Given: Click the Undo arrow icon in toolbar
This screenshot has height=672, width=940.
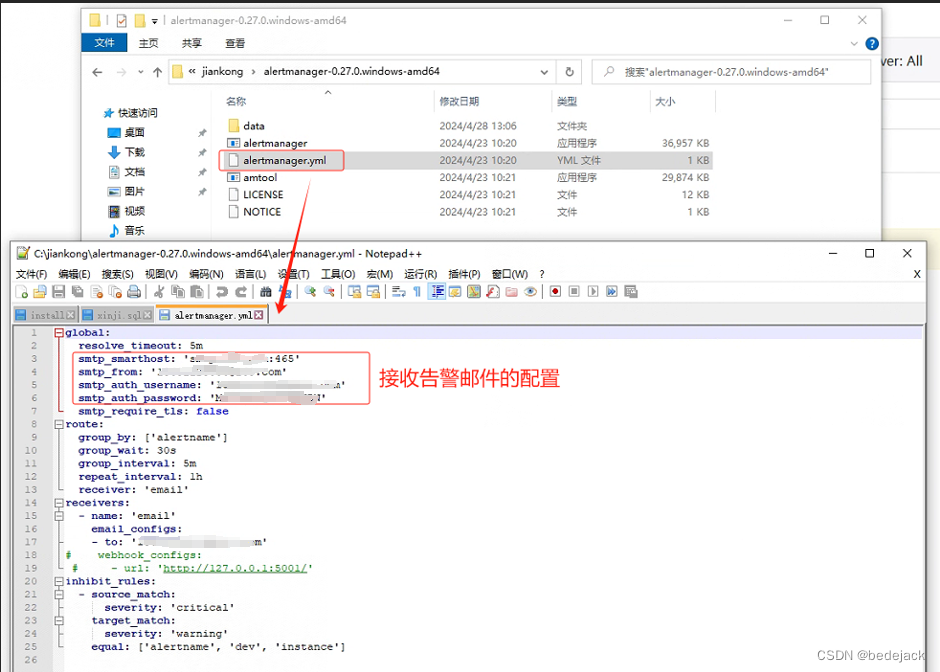Looking at the screenshot, I should (222, 292).
